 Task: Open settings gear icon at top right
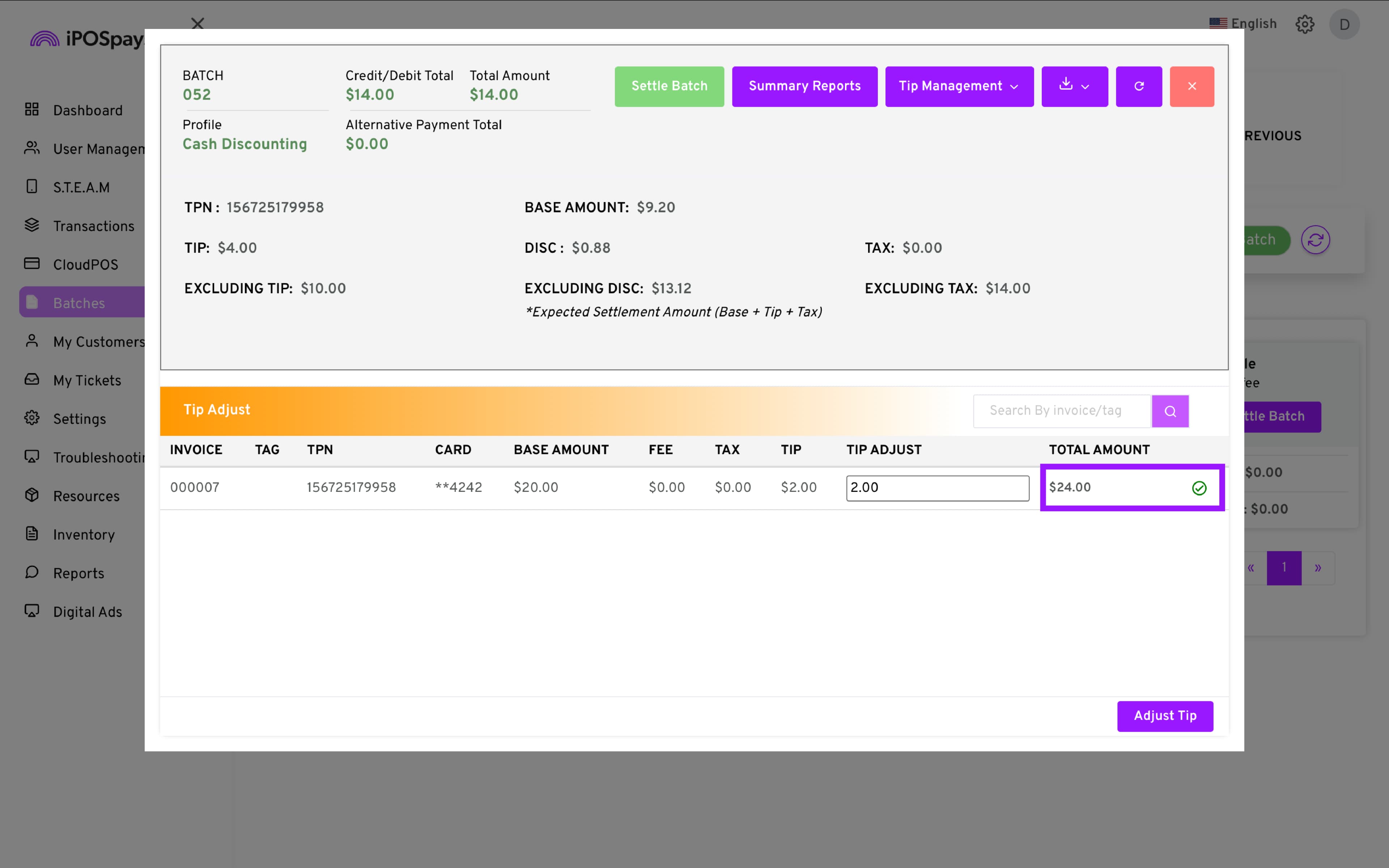[1305, 24]
